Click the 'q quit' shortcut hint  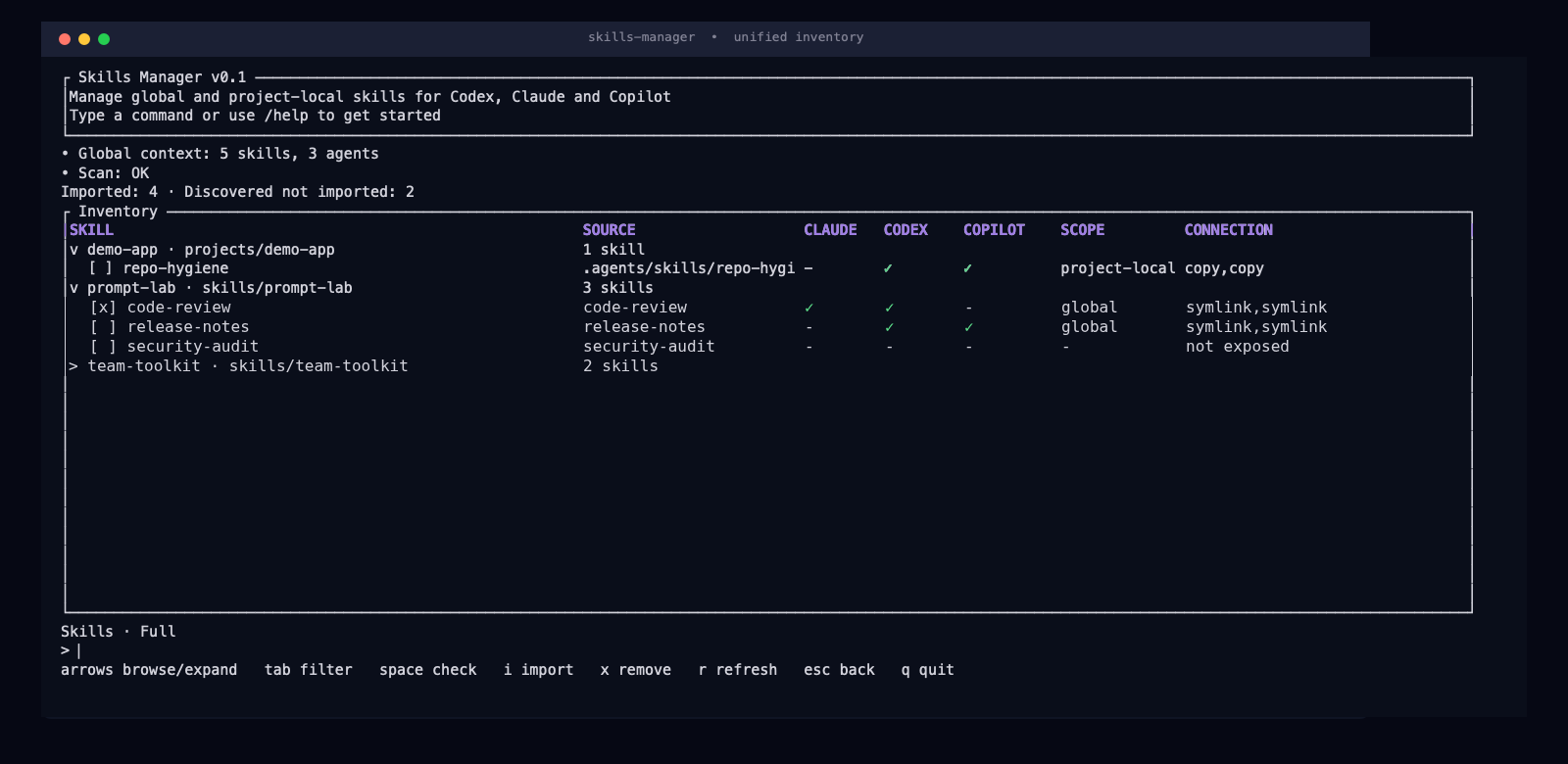click(927, 670)
